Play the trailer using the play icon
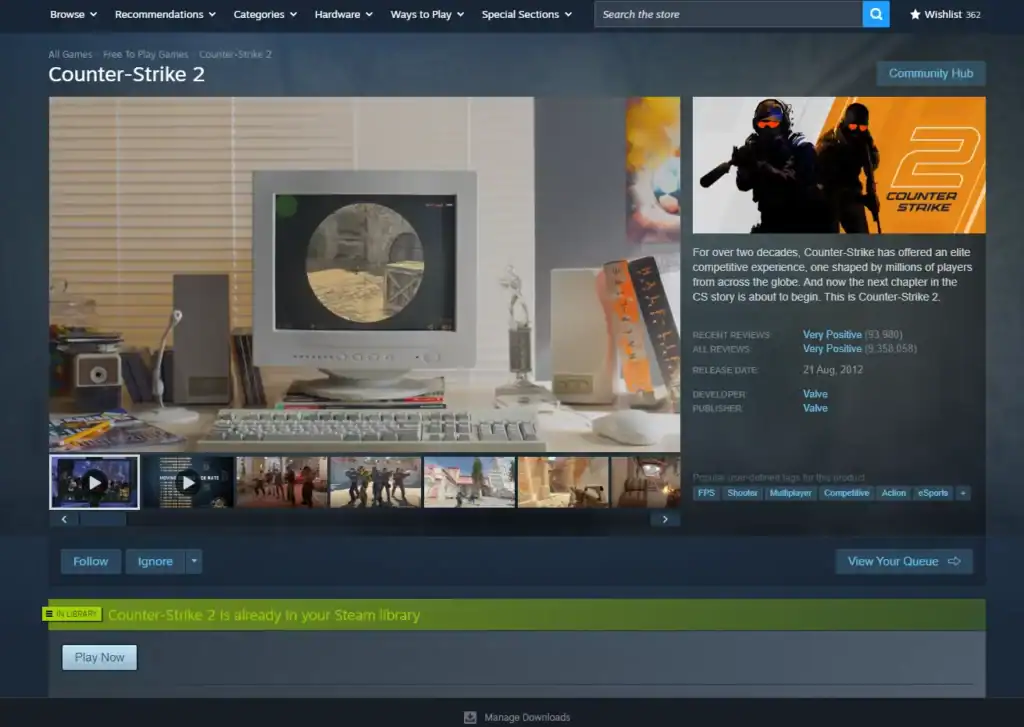Viewport: 1024px width, 727px height. [94, 482]
